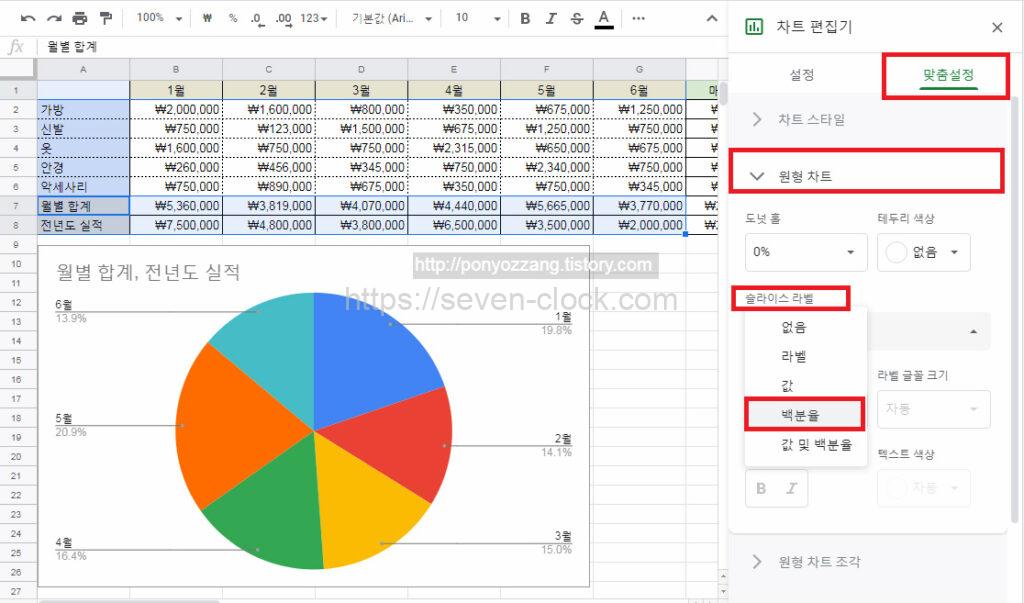Switch to the 설정 tab

click(x=801, y=75)
